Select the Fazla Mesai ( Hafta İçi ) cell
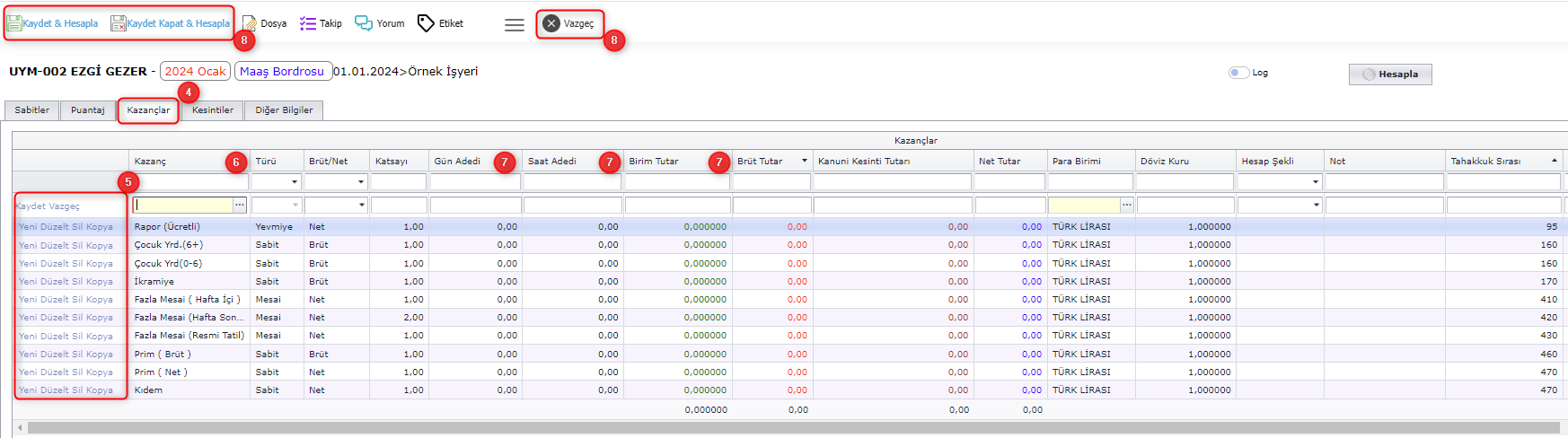This screenshot has width=1568, height=438. (189, 300)
